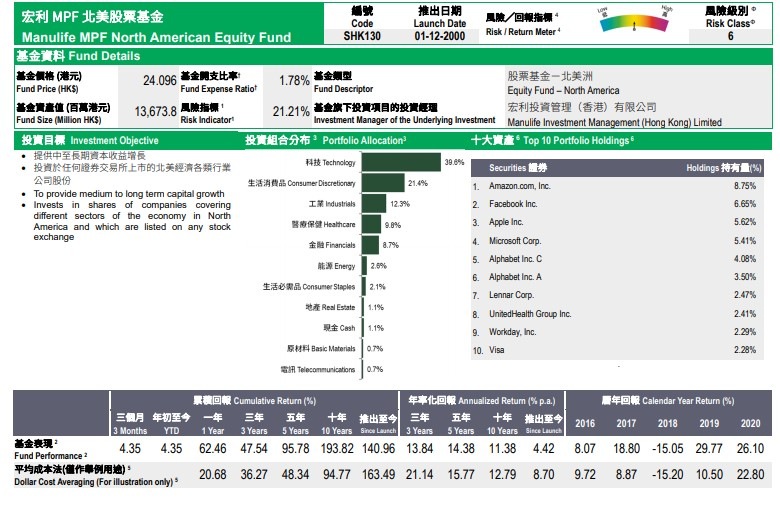This screenshot has height=506, width=780.
Task: Click the Basic Materials allocation label
Action: [x=321, y=349]
